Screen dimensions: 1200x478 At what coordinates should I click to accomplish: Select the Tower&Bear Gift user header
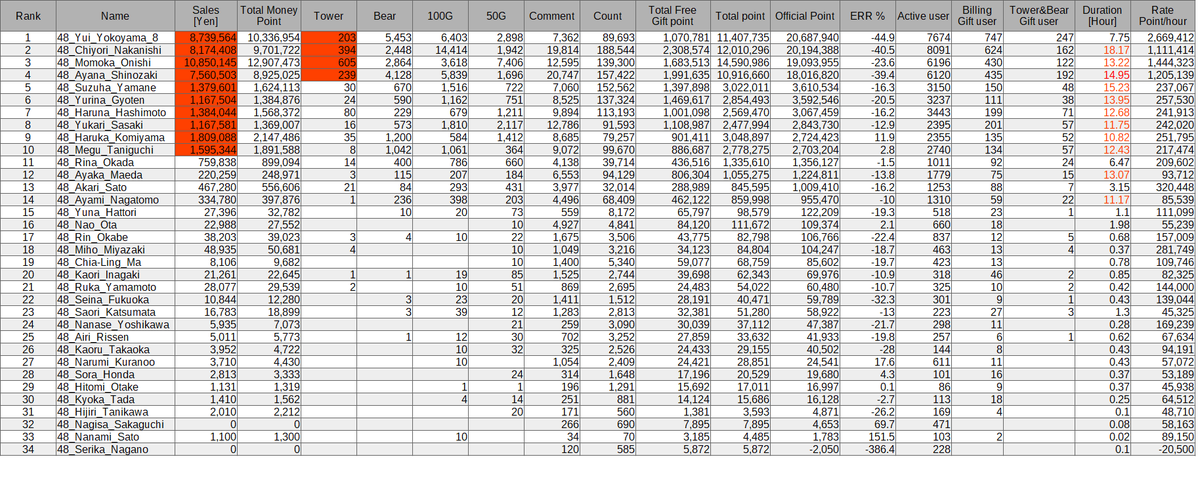click(x=1040, y=17)
